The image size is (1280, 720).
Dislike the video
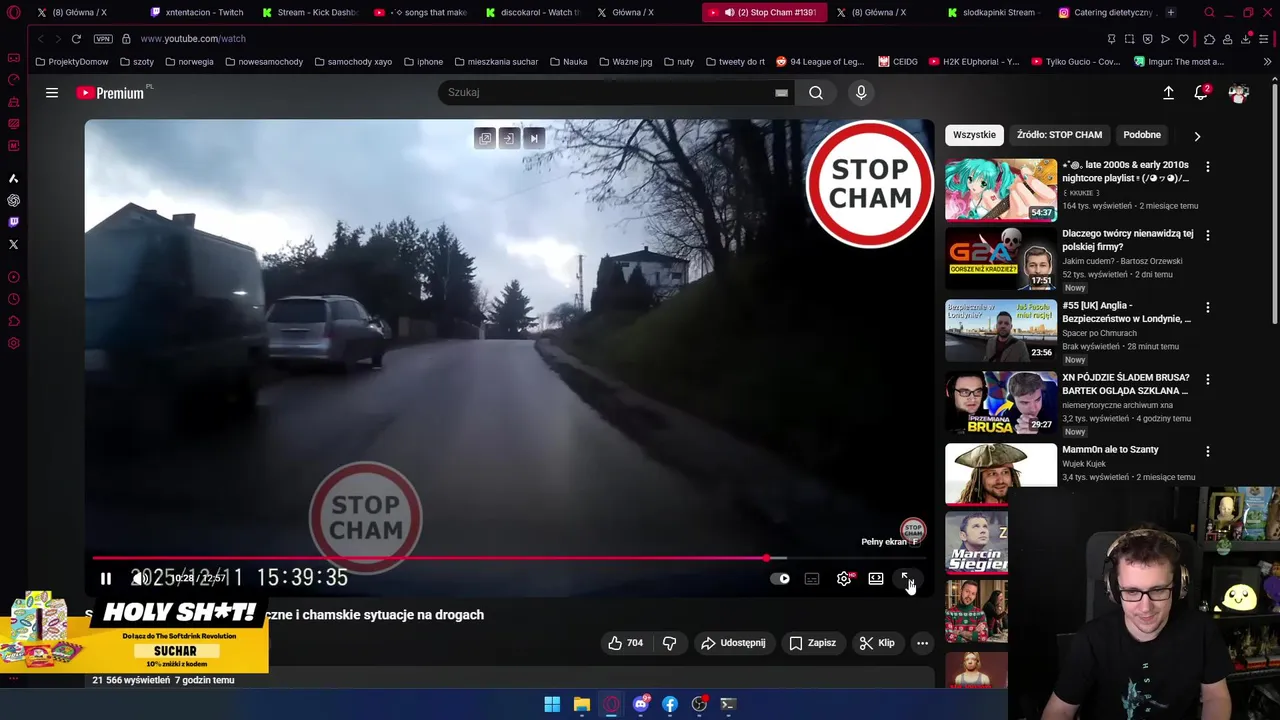[x=670, y=643]
